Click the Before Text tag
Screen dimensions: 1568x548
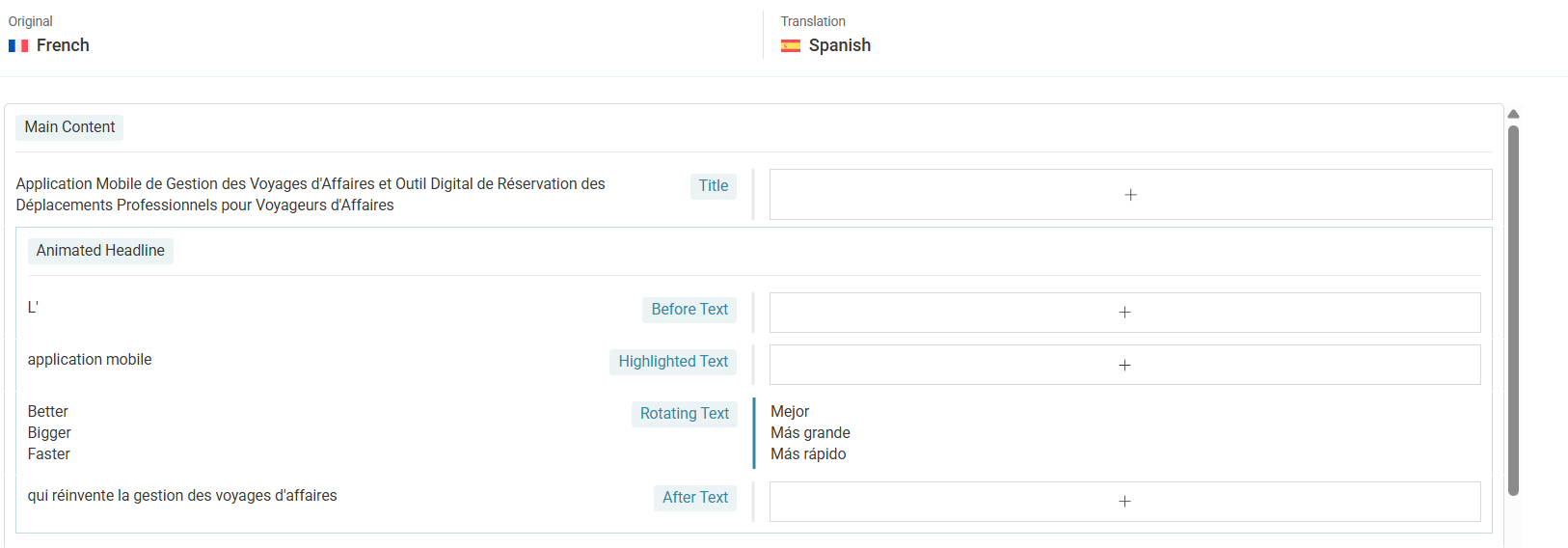pyautogui.click(x=689, y=310)
